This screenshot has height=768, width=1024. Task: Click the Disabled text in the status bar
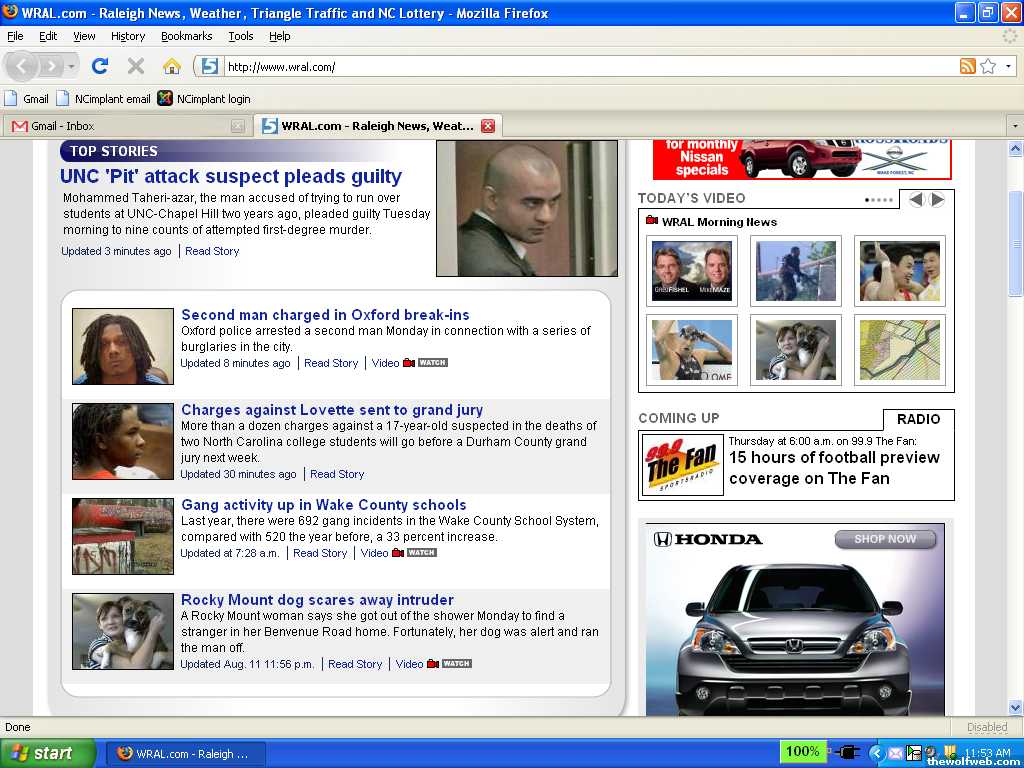(987, 728)
